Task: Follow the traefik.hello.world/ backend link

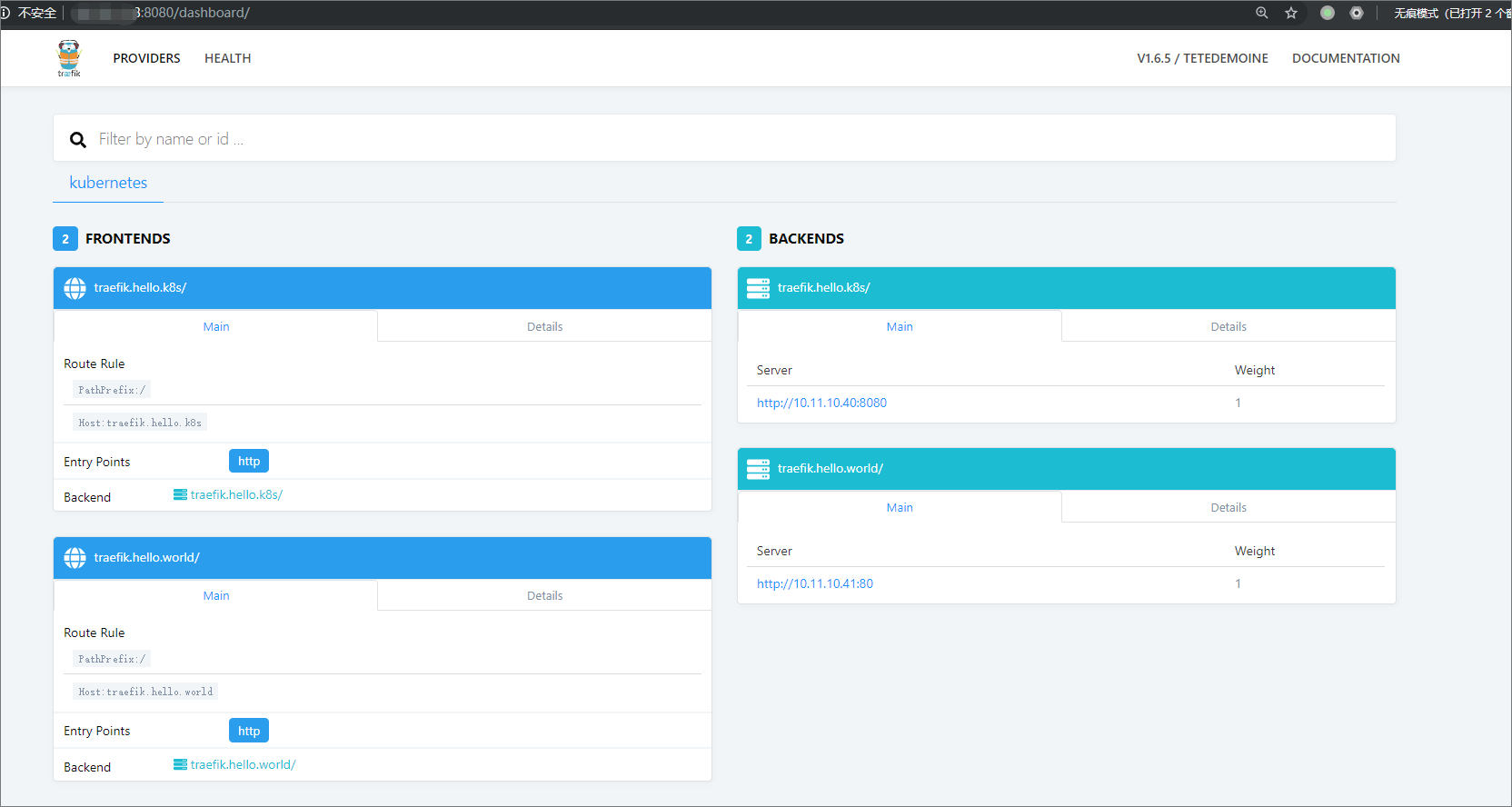Action: click(x=243, y=764)
